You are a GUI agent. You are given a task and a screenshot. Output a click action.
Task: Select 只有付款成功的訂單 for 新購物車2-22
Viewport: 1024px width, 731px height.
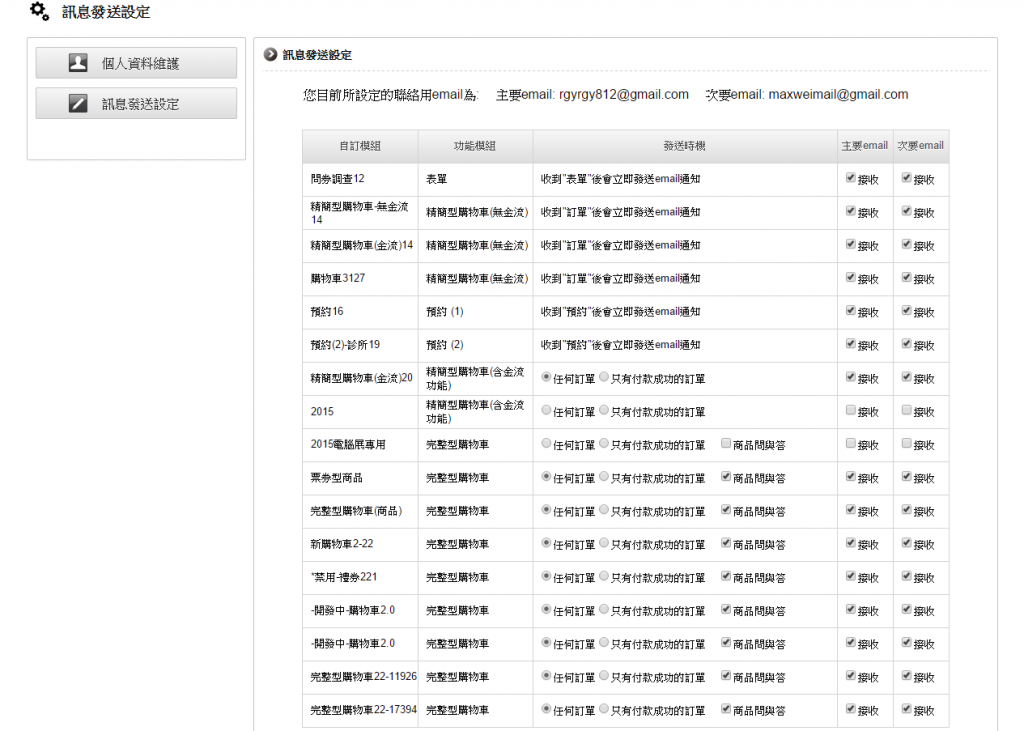tap(604, 543)
